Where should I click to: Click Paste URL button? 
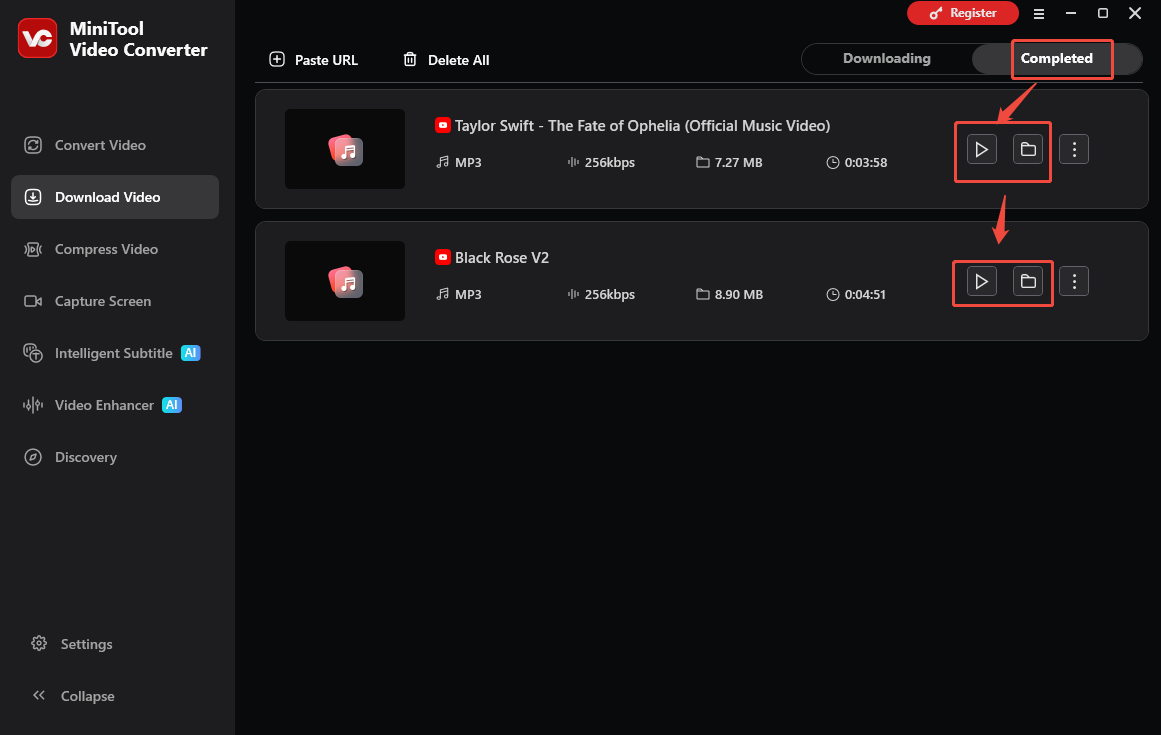313,60
